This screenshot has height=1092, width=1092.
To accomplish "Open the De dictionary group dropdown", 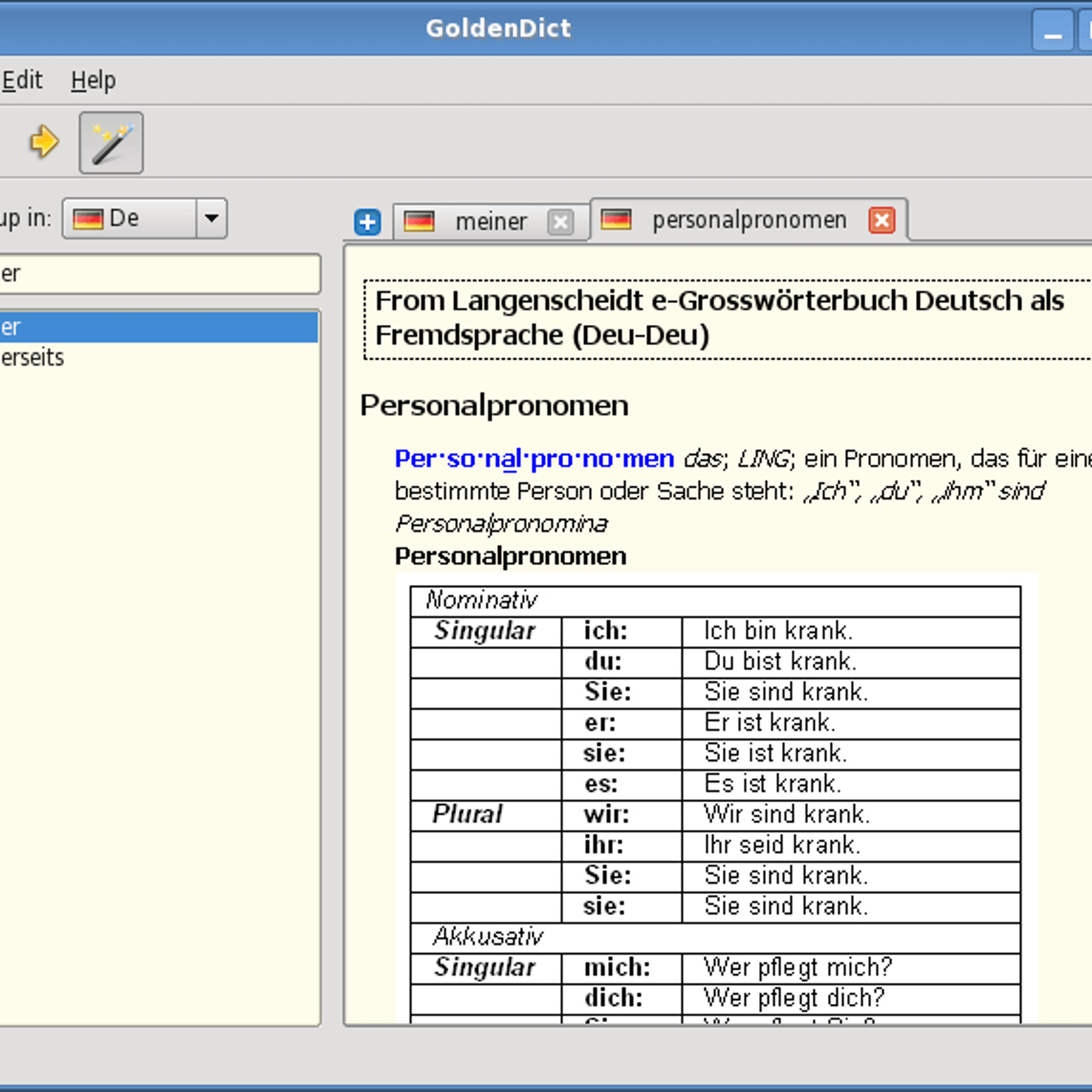I will pyautogui.click(x=145, y=218).
